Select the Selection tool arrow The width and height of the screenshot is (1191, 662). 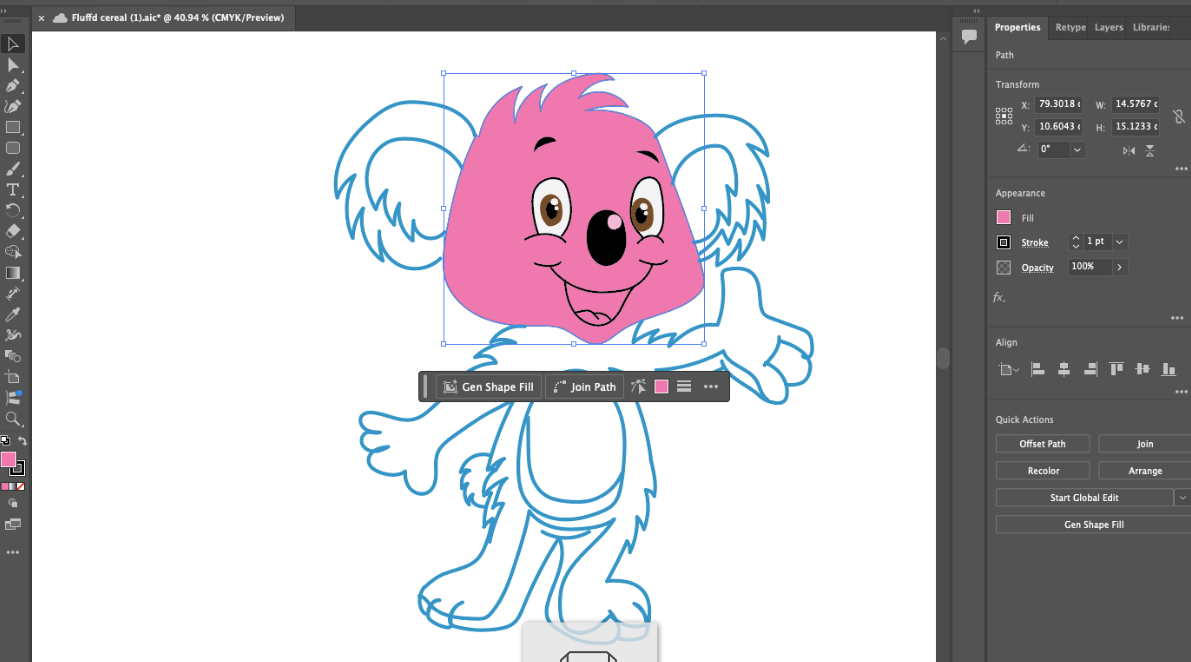pyautogui.click(x=13, y=44)
